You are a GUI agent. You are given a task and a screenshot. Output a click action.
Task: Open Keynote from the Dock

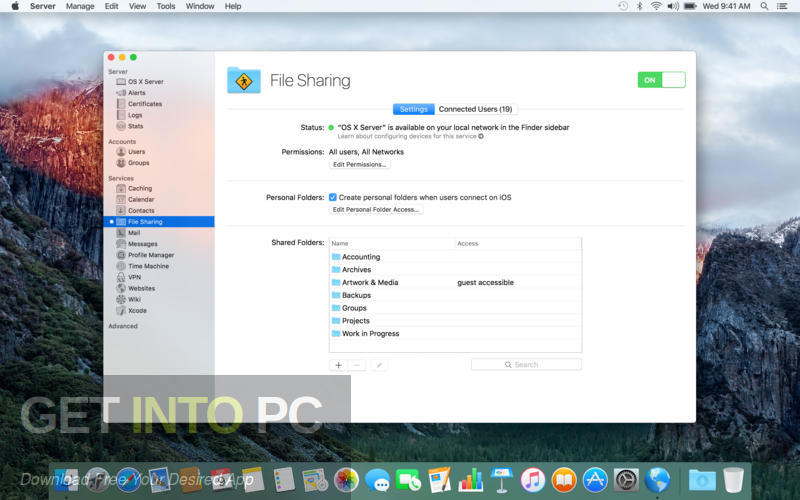[x=502, y=480]
